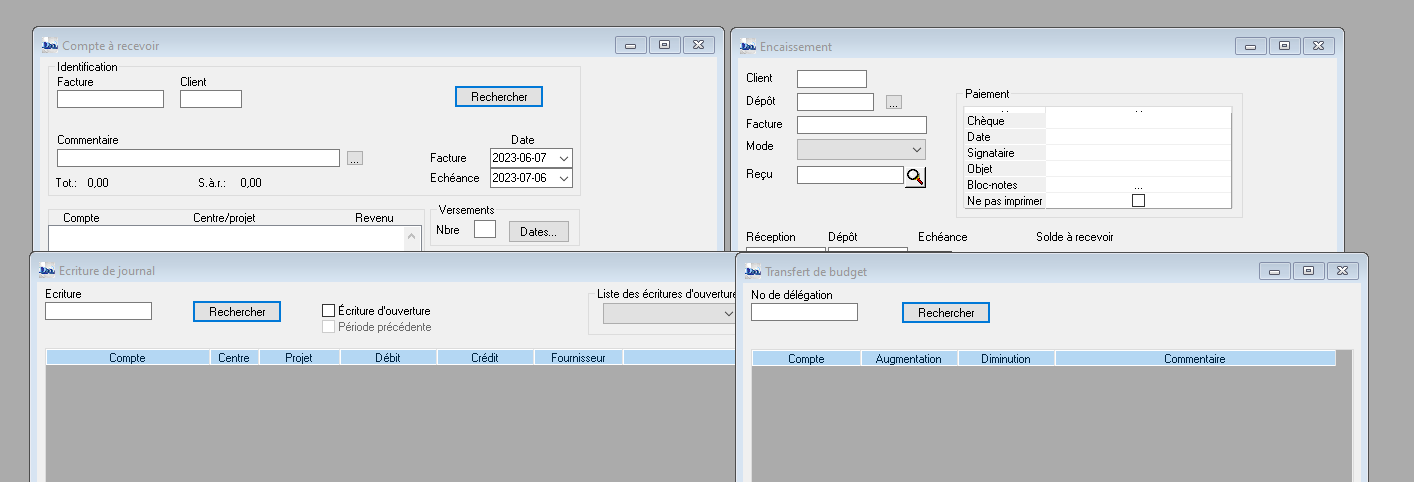Click the Augmentation column header
This screenshot has height=482, width=1414.
point(908,358)
